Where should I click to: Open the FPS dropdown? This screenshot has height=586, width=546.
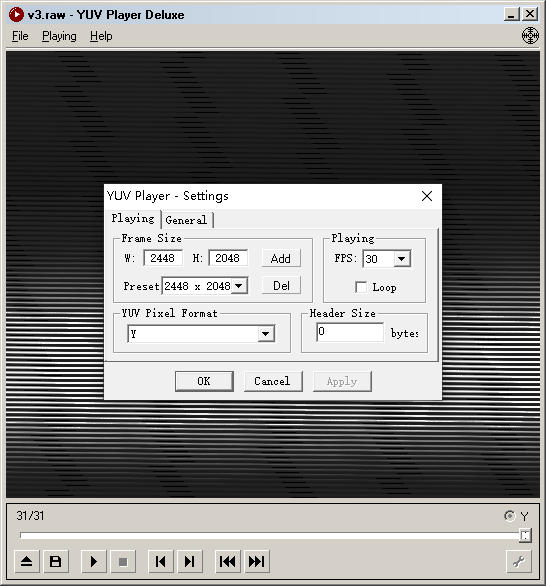click(402, 259)
